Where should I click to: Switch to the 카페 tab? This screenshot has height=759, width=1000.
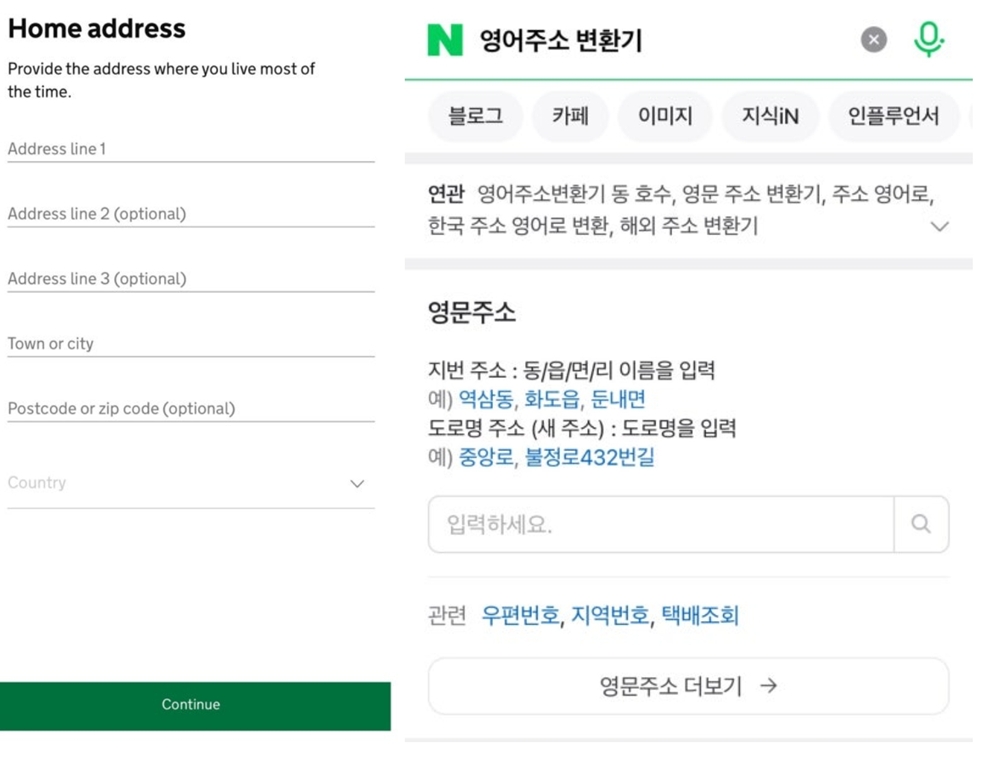point(570,116)
